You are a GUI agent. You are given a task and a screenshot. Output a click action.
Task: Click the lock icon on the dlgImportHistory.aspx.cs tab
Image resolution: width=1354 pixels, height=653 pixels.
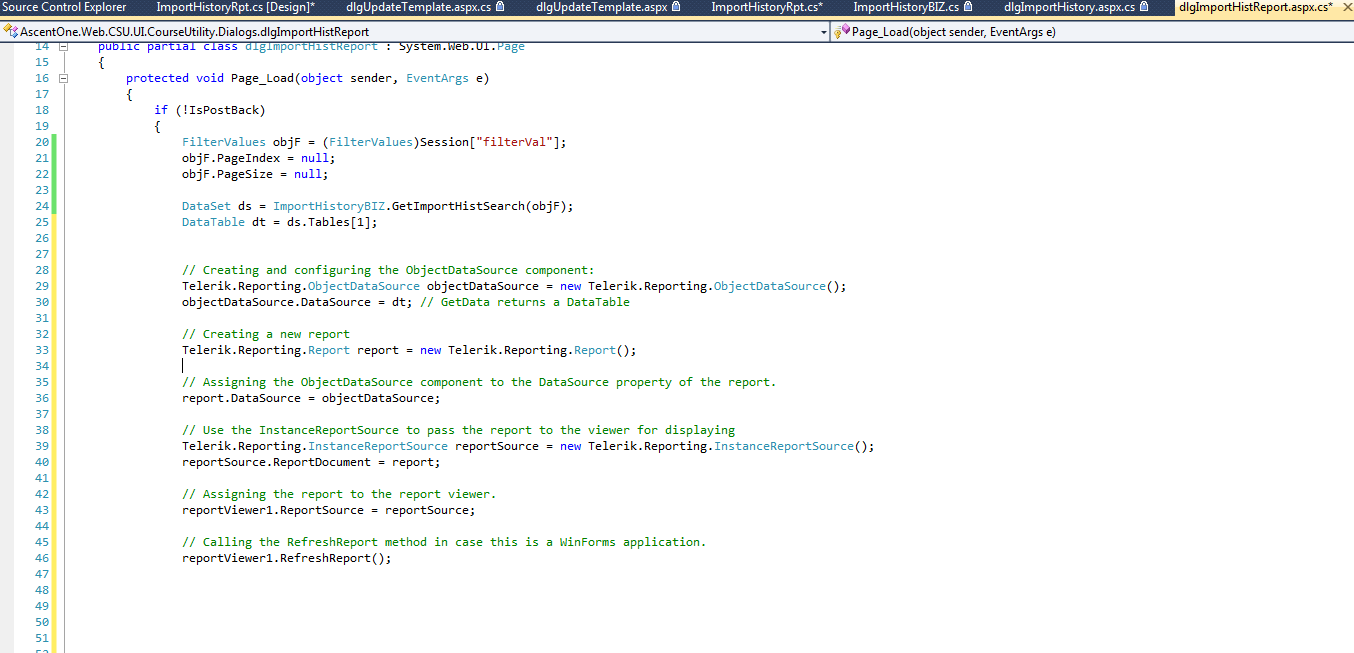coord(1144,7)
